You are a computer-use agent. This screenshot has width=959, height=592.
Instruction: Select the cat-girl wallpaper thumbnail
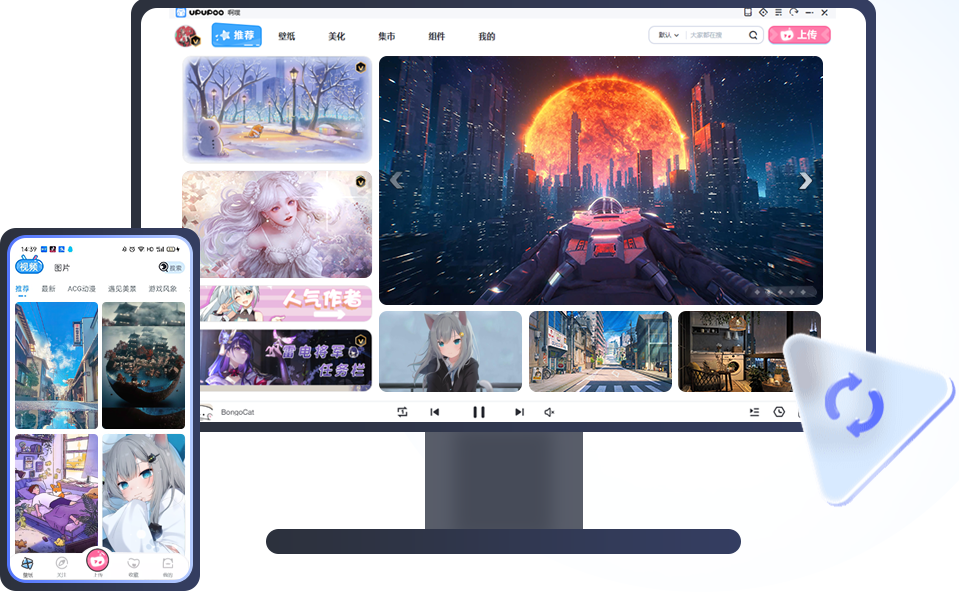click(x=450, y=352)
